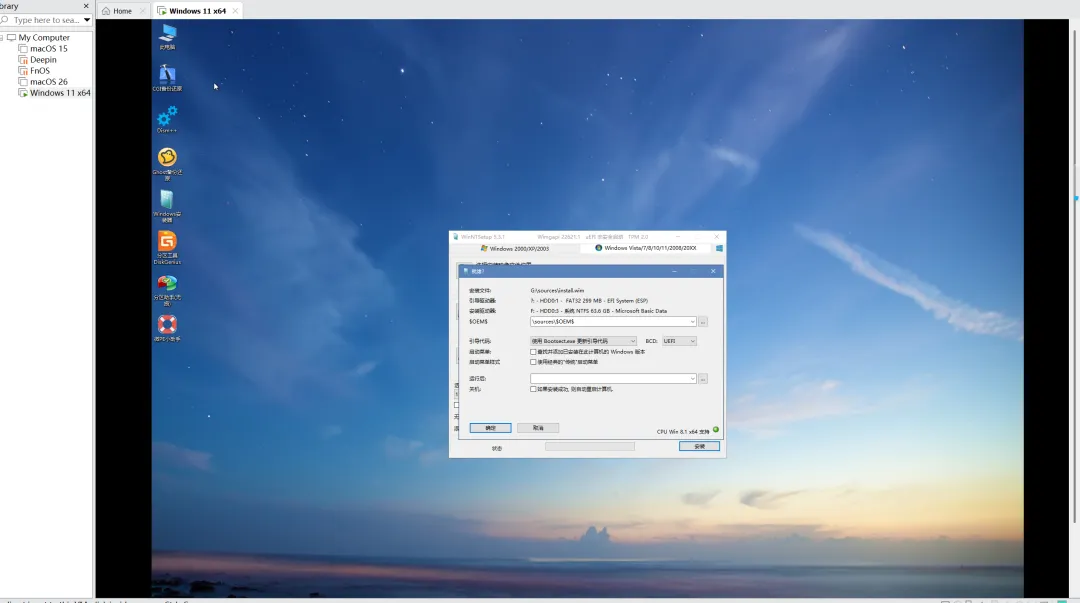
Task: Open the CGI backup restore desktop icon
Action: click(167, 78)
